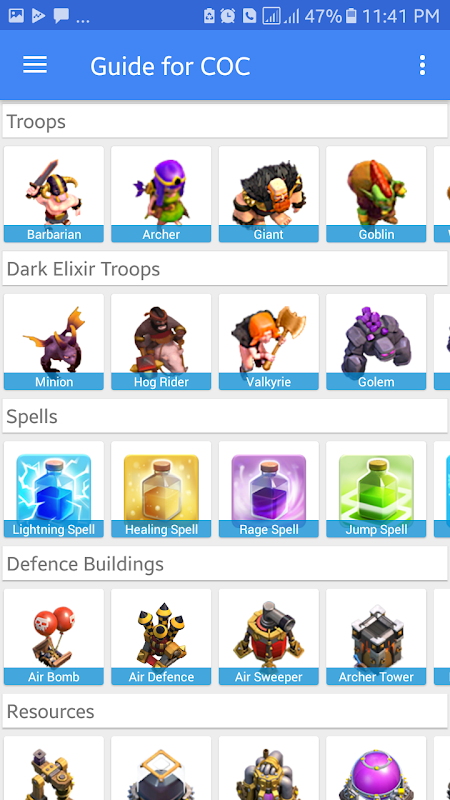Open the hamburger navigation menu
The image size is (450, 800).
tap(35, 65)
